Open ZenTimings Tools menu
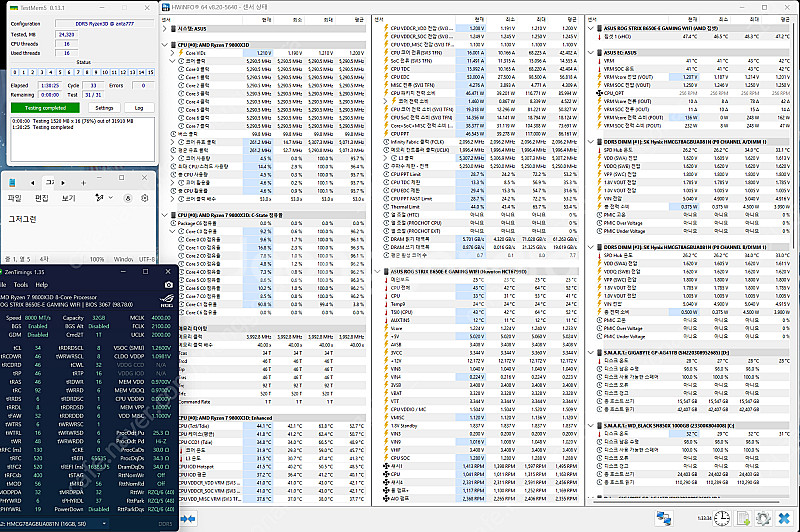800x532 pixels. tap(21, 285)
